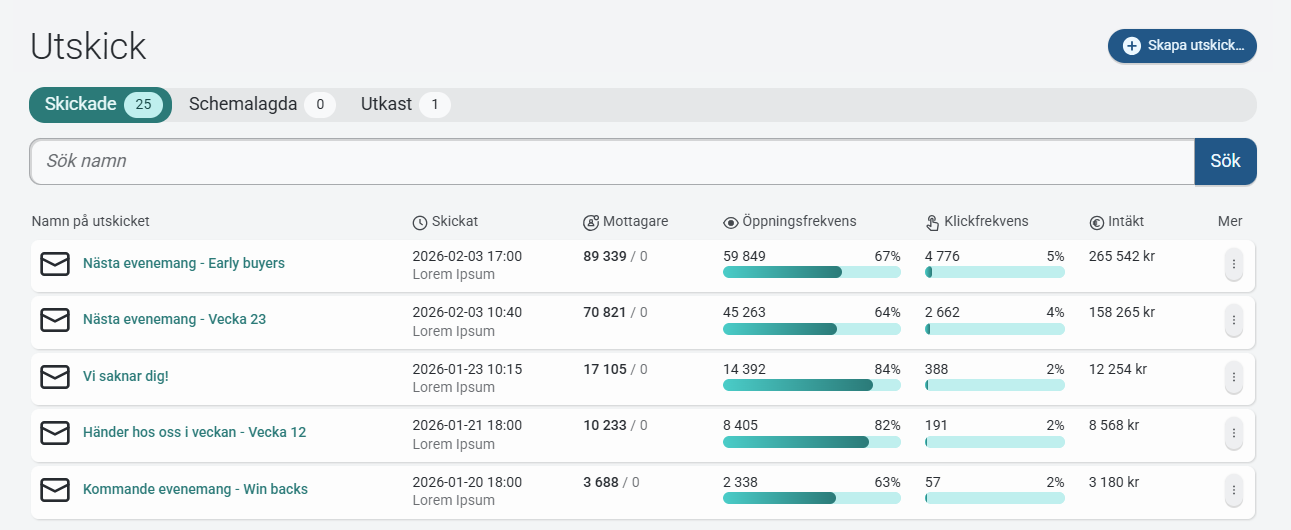The height and width of the screenshot is (530, 1291).
Task: Click the pointer icon beside Klickfrekvens
Action: (933, 222)
